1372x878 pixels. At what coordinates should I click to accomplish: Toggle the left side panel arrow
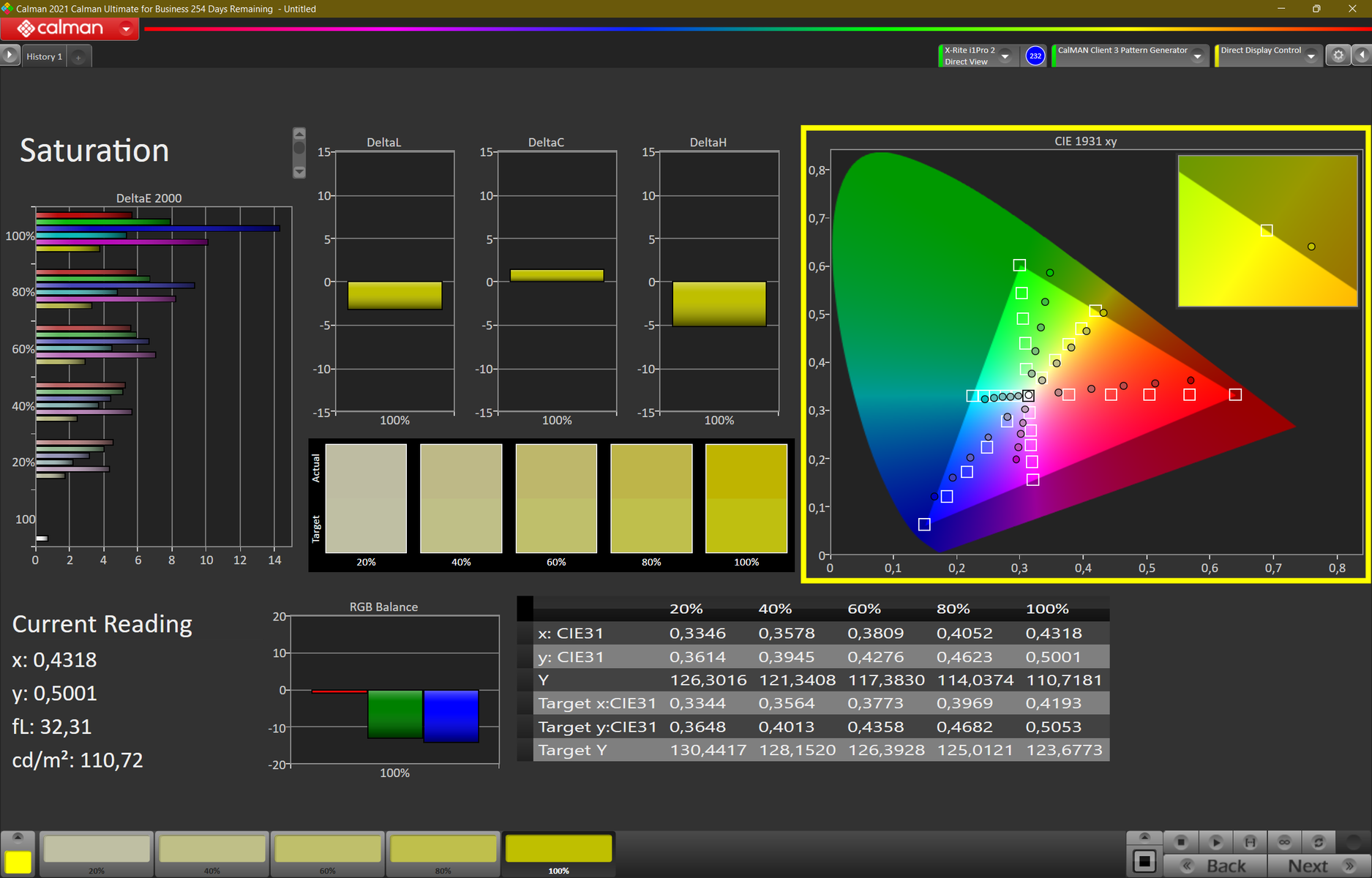[x=10, y=56]
